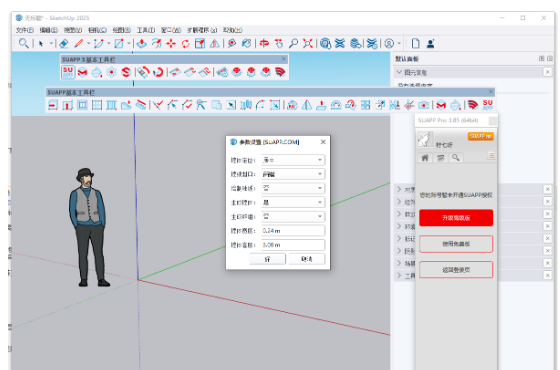Activate the Scale tool
The image size is (560, 370).
click(200, 44)
